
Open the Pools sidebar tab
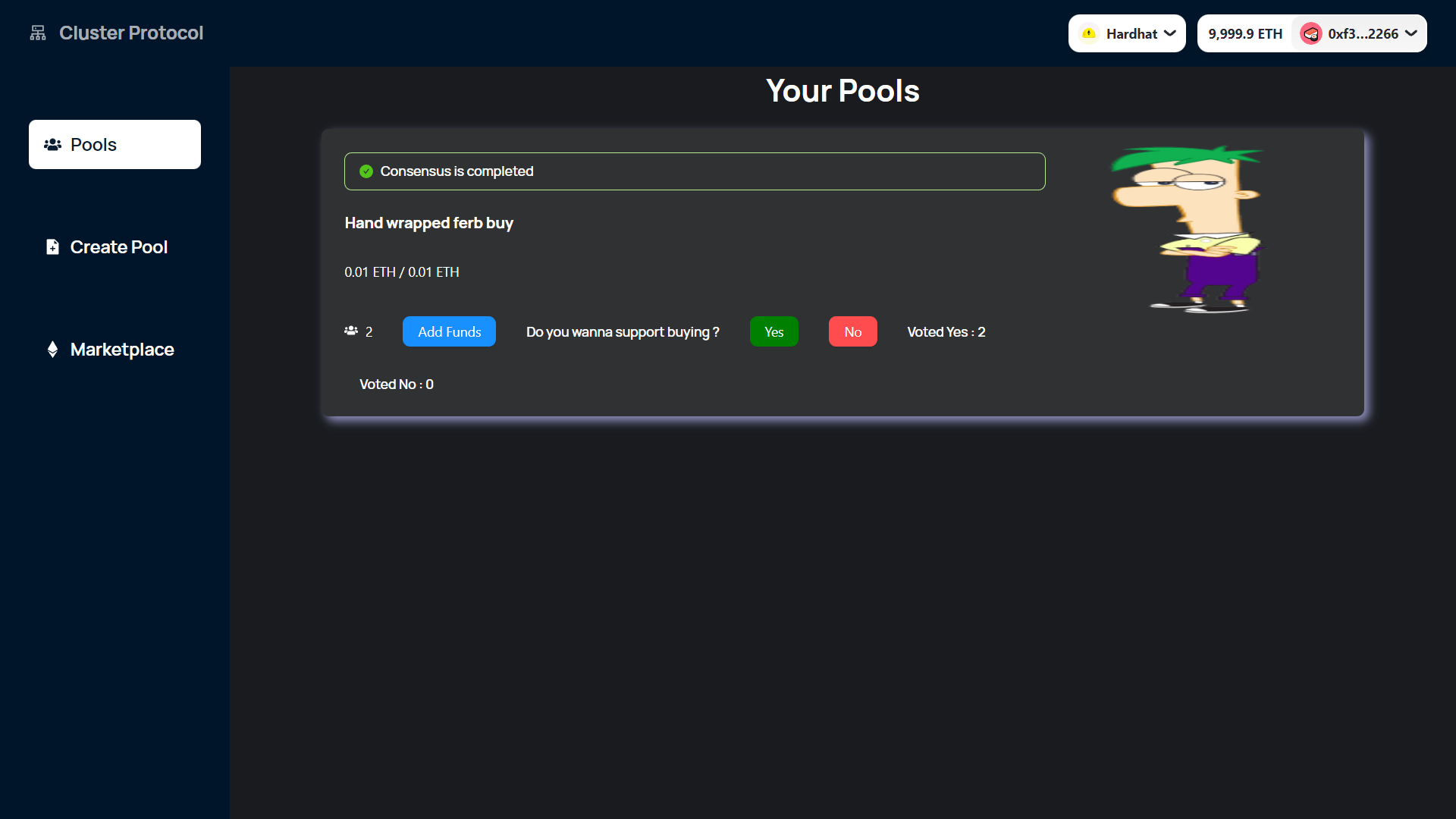click(x=115, y=144)
